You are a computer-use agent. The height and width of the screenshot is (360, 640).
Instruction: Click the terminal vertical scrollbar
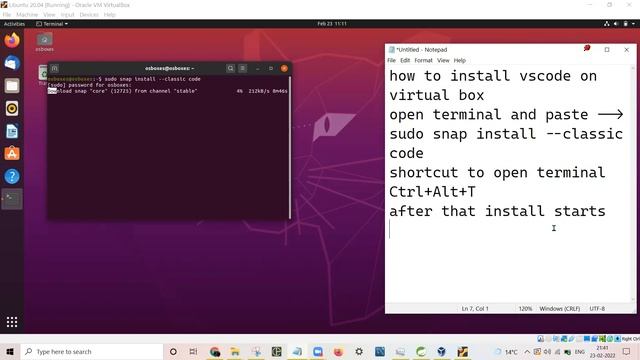click(x=290, y=147)
